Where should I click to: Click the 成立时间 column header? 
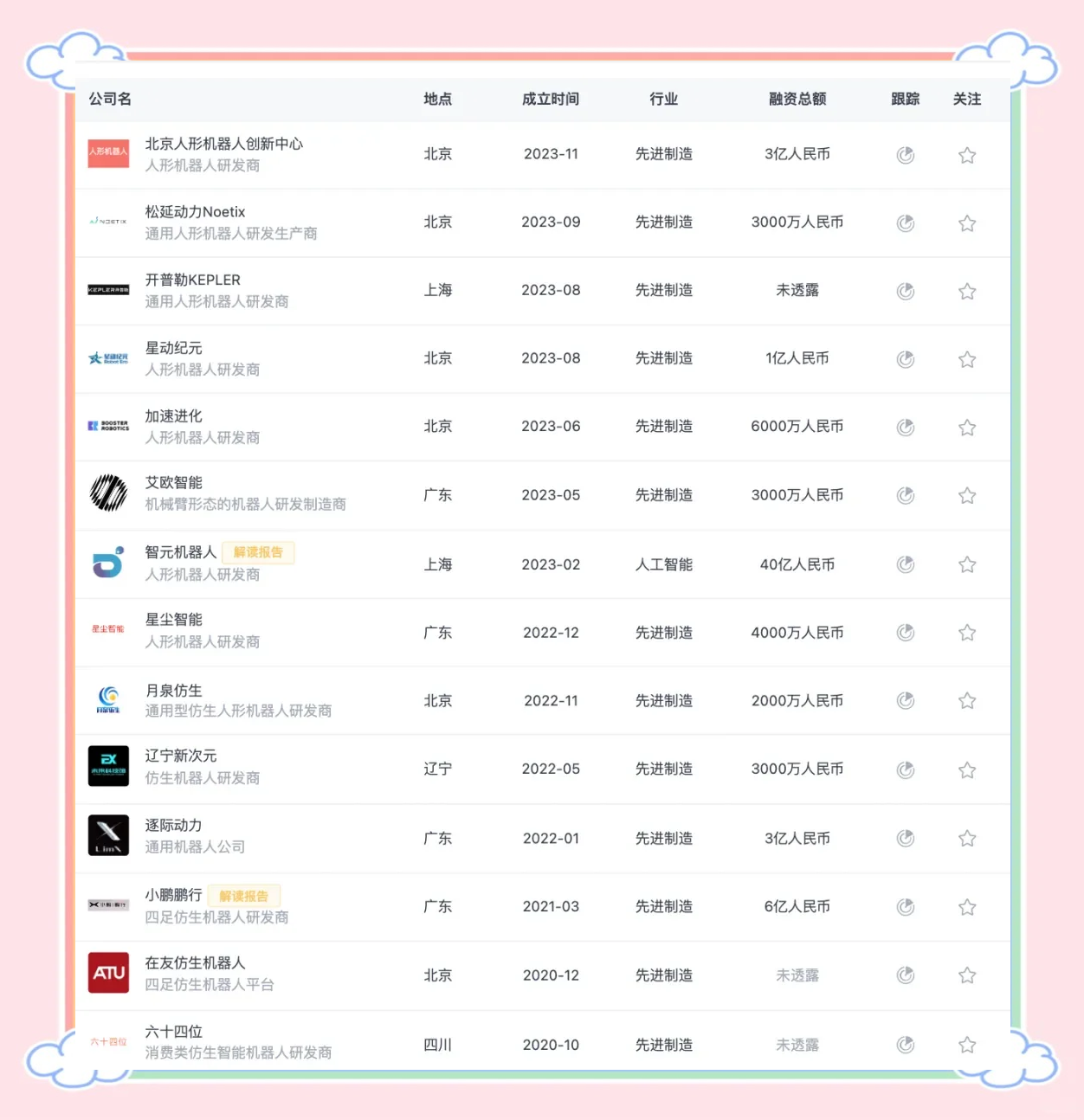[551, 100]
